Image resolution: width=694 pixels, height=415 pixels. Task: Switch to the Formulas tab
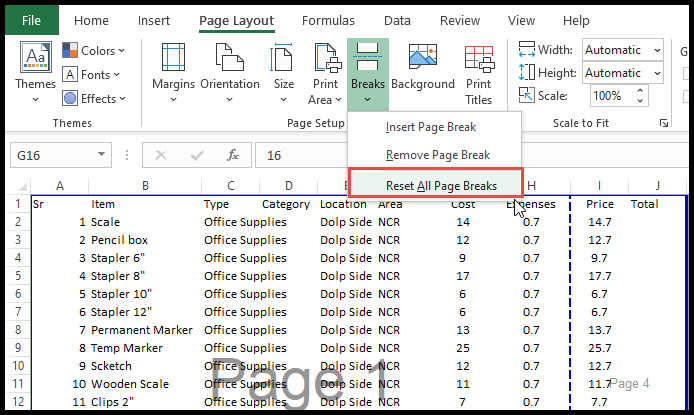point(328,20)
